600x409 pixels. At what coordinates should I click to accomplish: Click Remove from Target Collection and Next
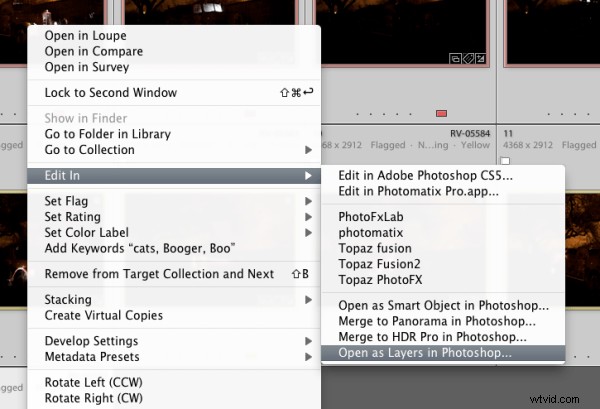(159, 274)
